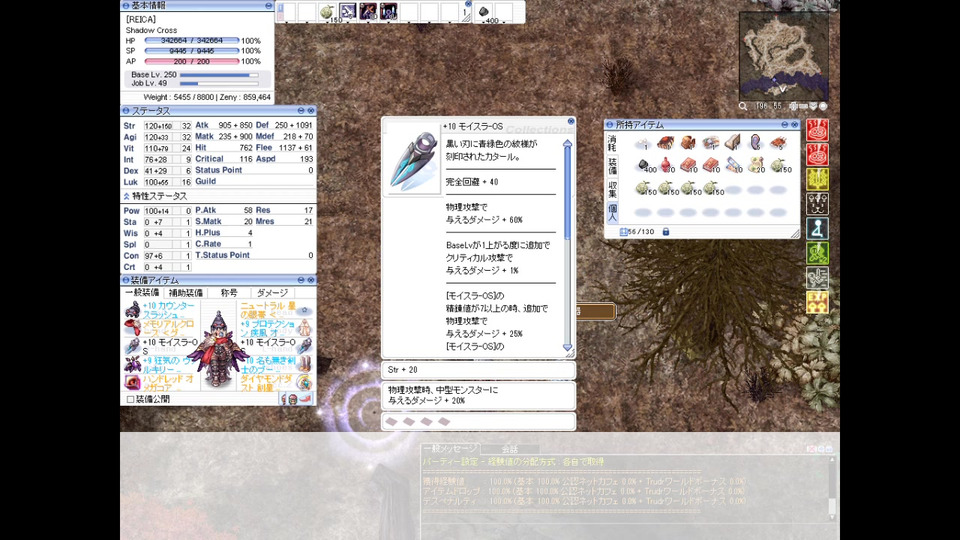The width and height of the screenshot is (960, 540).
Task: Select the purple shell item in inventory
Action: point(756,143)
